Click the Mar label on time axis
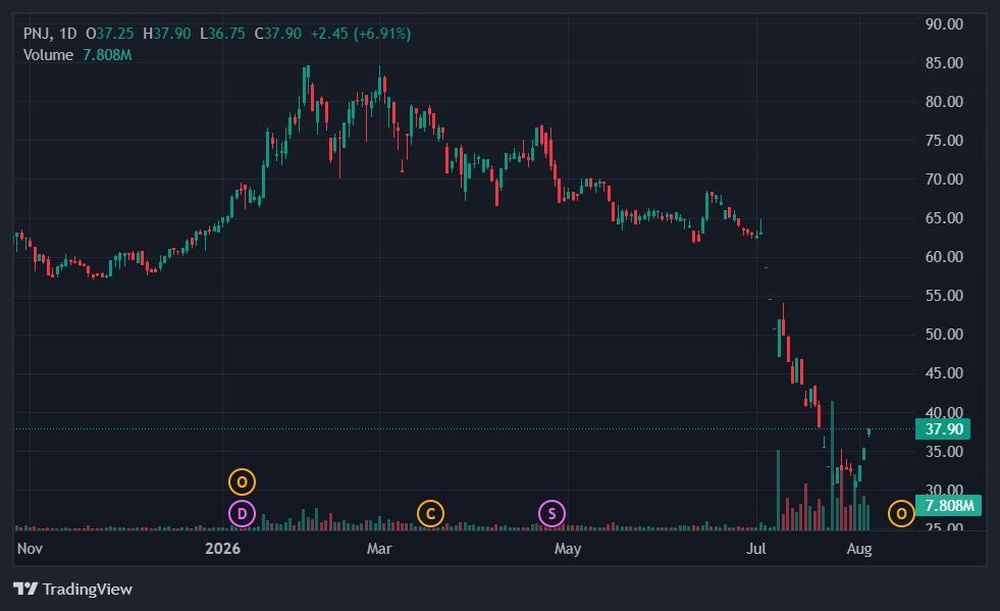Screen dimensions: 1000x611 [x=379, y=548]
